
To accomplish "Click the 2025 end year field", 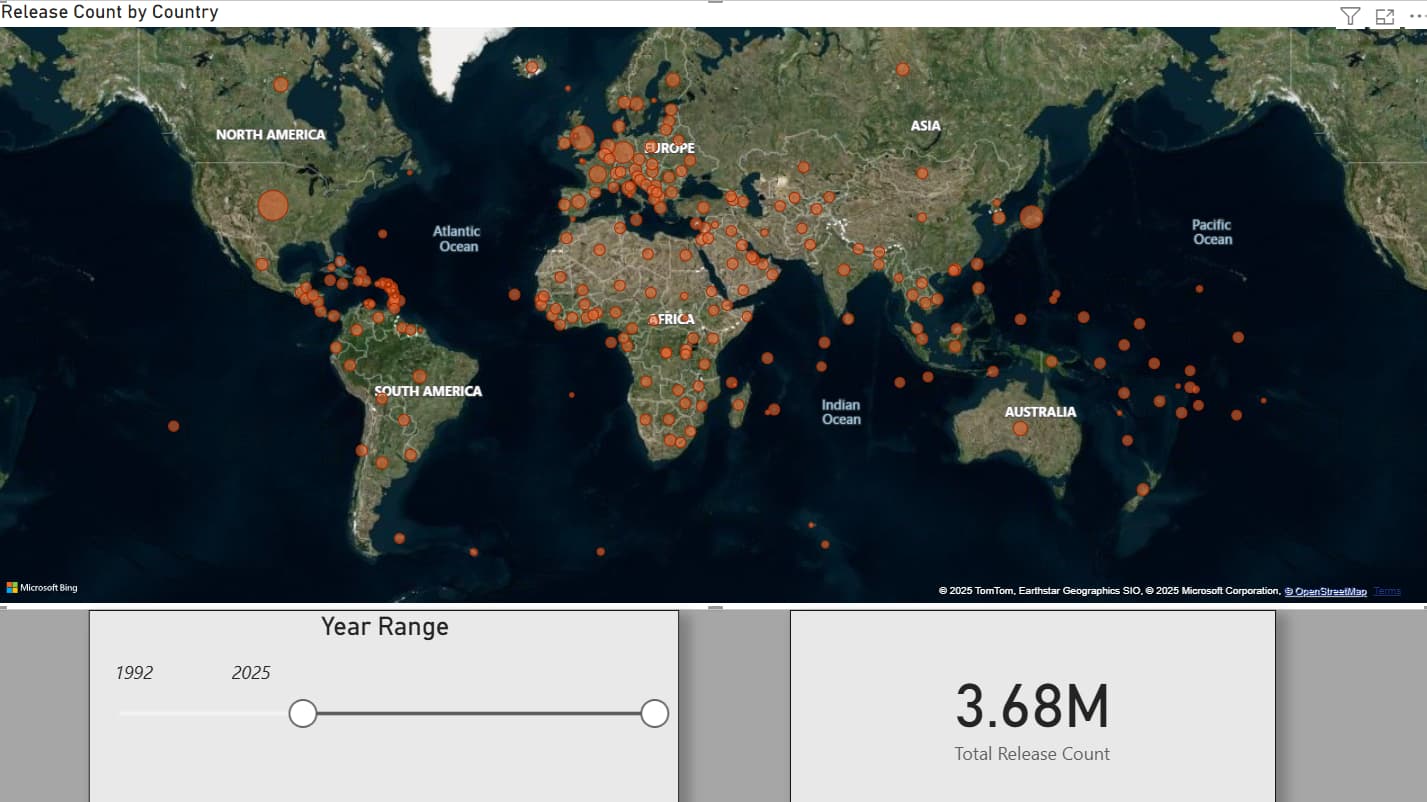I will click(251, 673).
